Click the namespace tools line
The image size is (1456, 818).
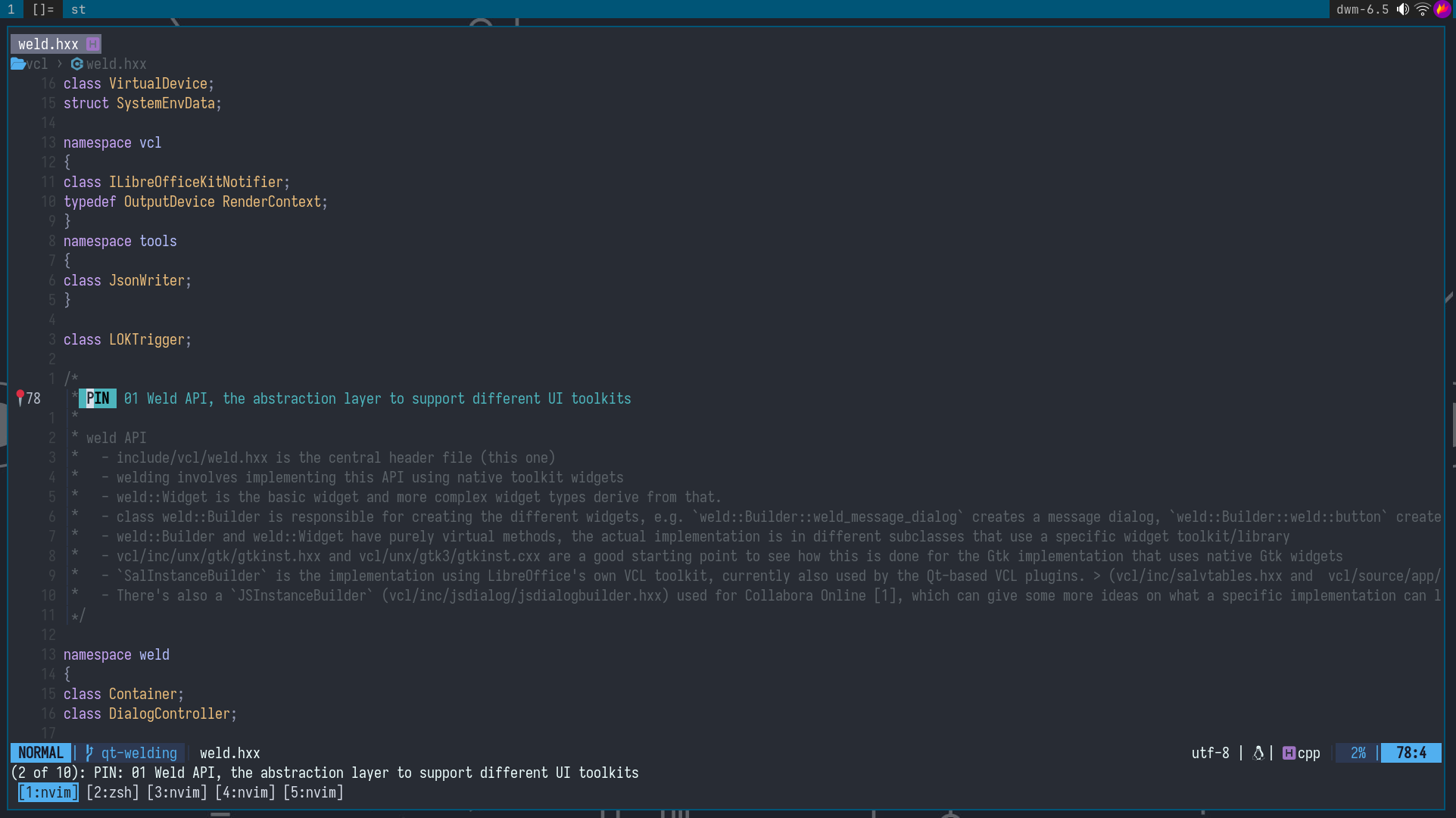click(x=120, y=241)
